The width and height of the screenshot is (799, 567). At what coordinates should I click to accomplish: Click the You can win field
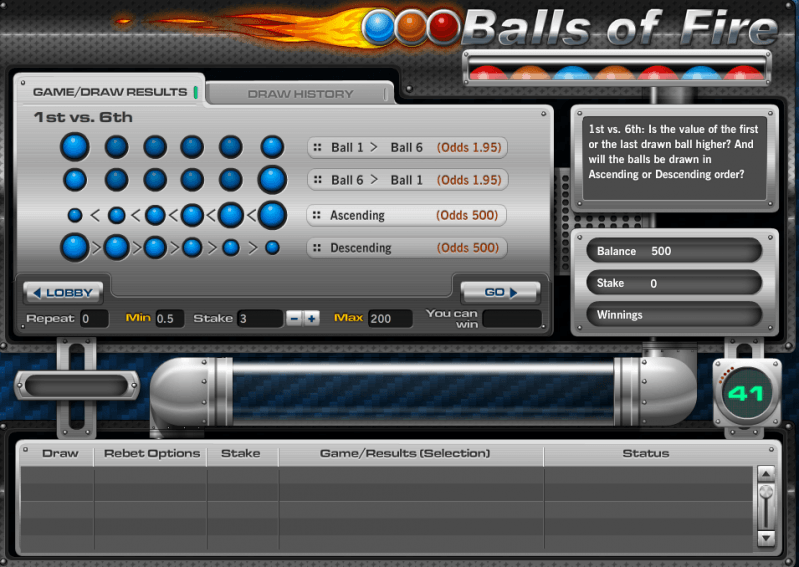(512, 319)
